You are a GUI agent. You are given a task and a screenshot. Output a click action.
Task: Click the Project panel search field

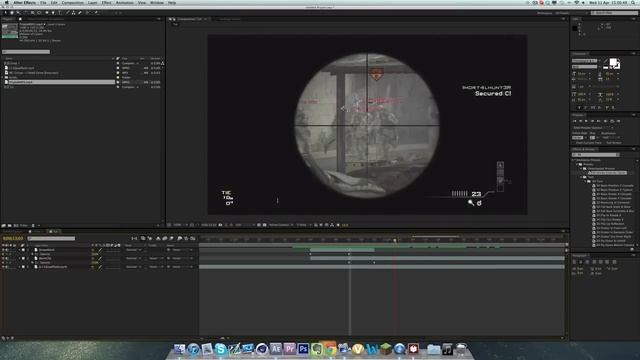coord(26,52)
